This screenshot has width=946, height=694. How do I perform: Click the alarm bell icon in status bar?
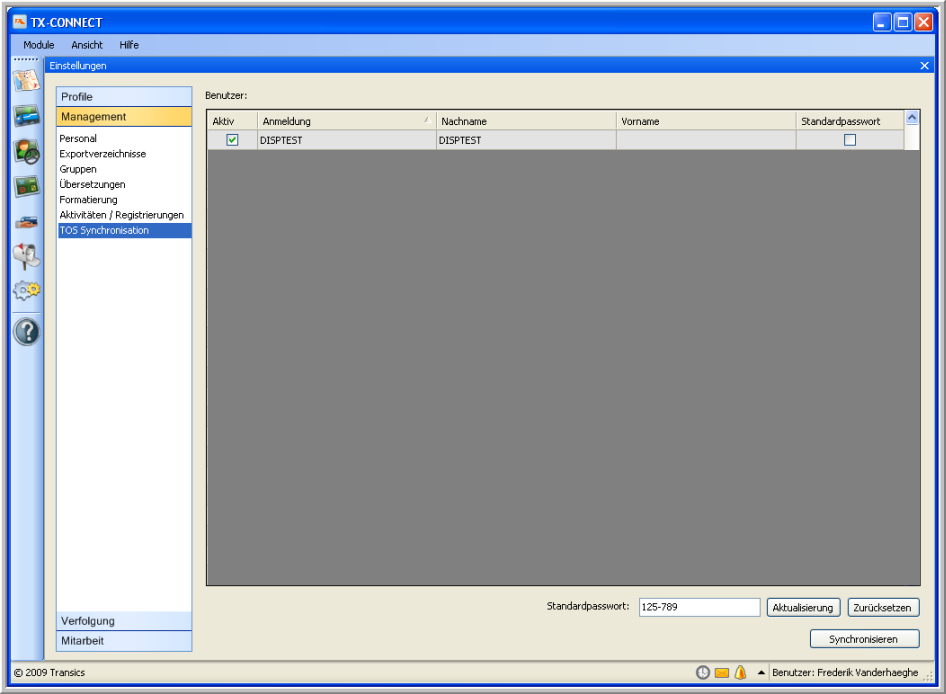click(740, 672)
